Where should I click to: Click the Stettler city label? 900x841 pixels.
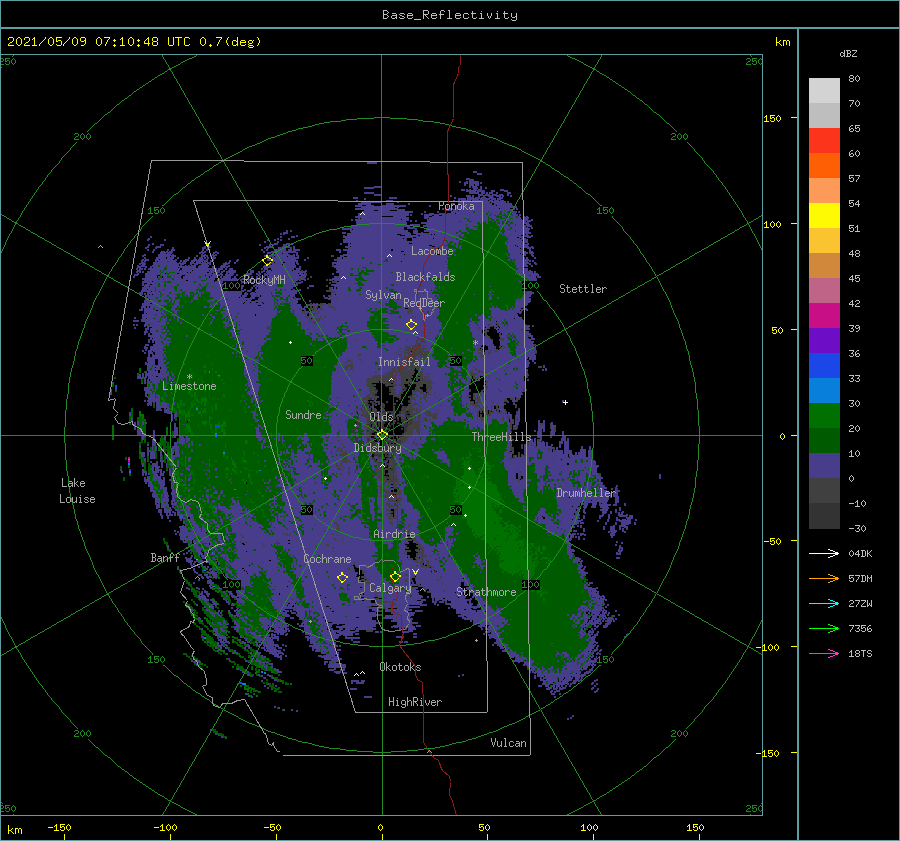tap(583, 289)
